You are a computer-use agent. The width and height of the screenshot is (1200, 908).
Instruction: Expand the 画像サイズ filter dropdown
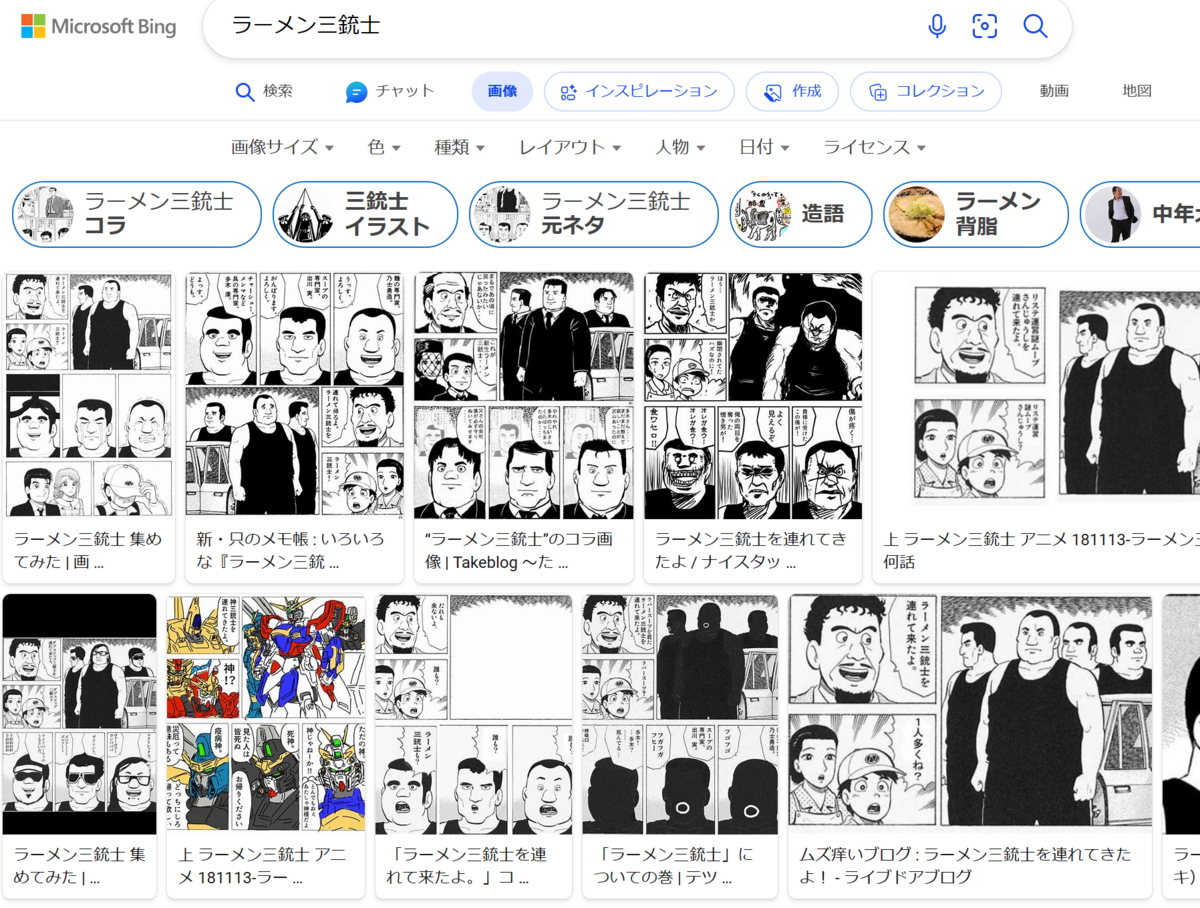283,147
